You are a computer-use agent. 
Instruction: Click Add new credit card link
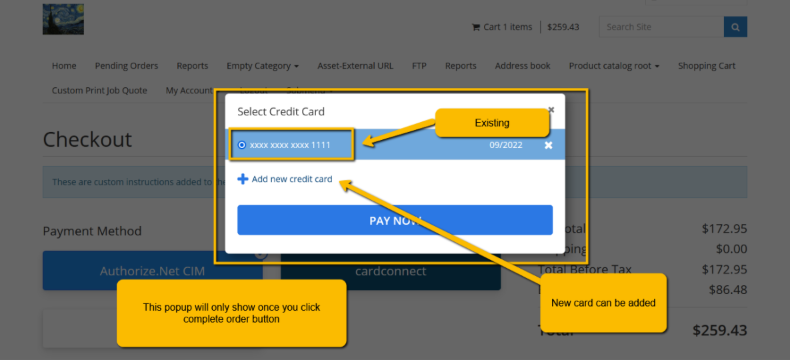coord(292,179)
